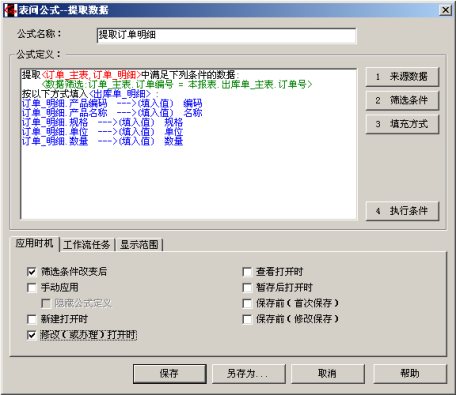Uncheck the 筛选条件改变后 checkbox

pyautogui.click(x=32, y=272)
